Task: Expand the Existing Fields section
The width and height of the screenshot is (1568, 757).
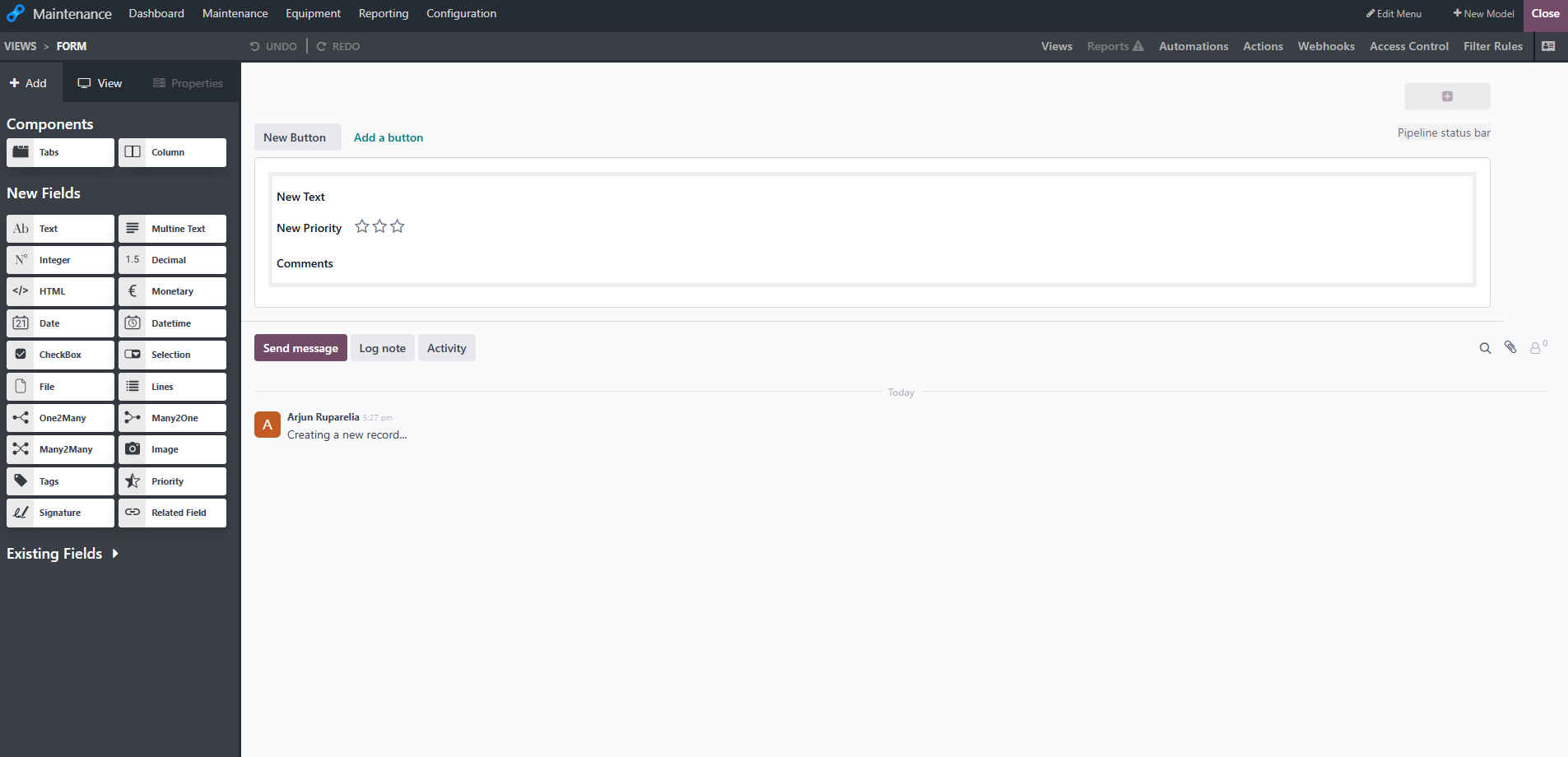Action: (x=63, y=553)
